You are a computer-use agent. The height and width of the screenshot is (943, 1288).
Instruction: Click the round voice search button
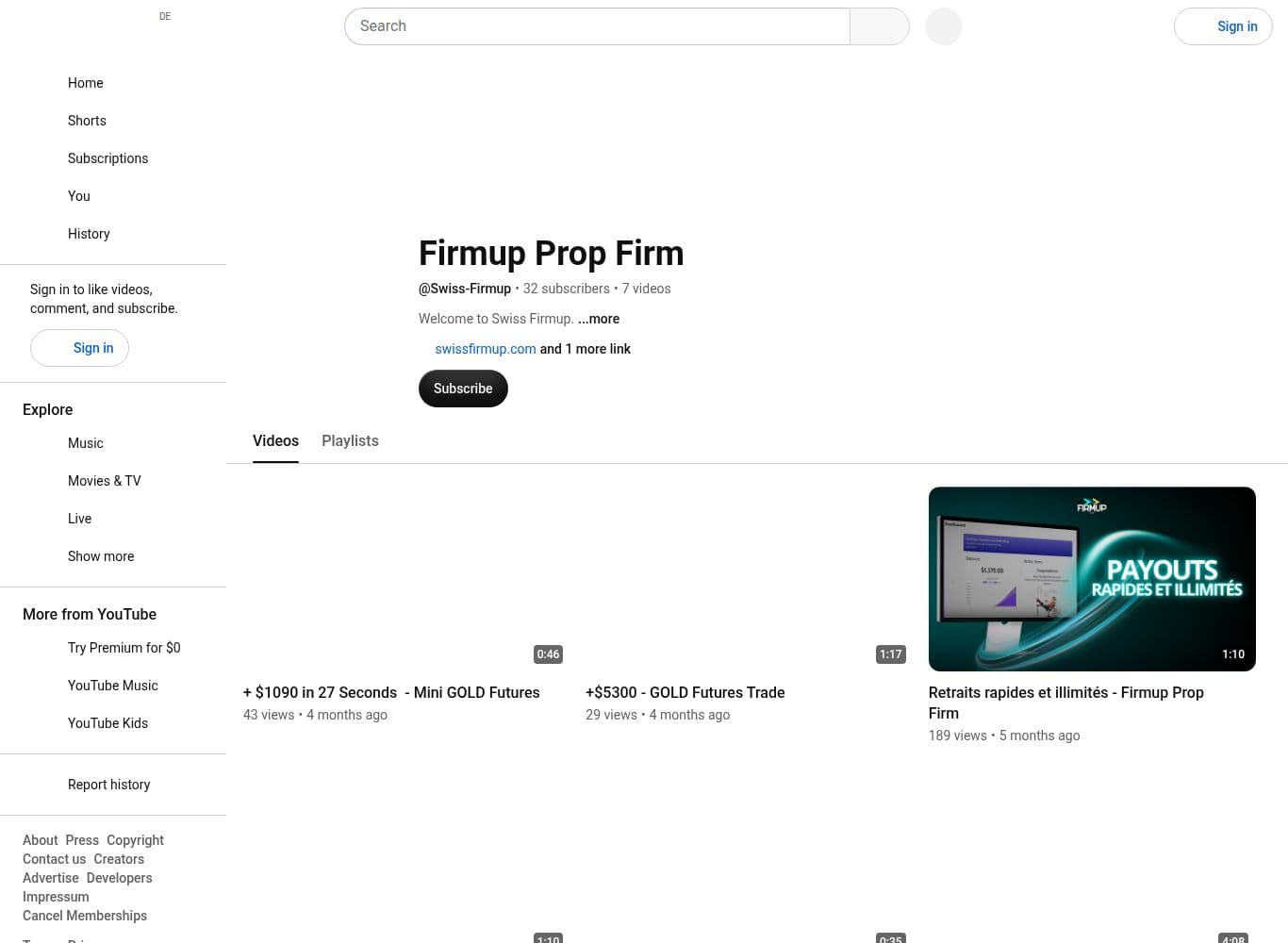944,26
